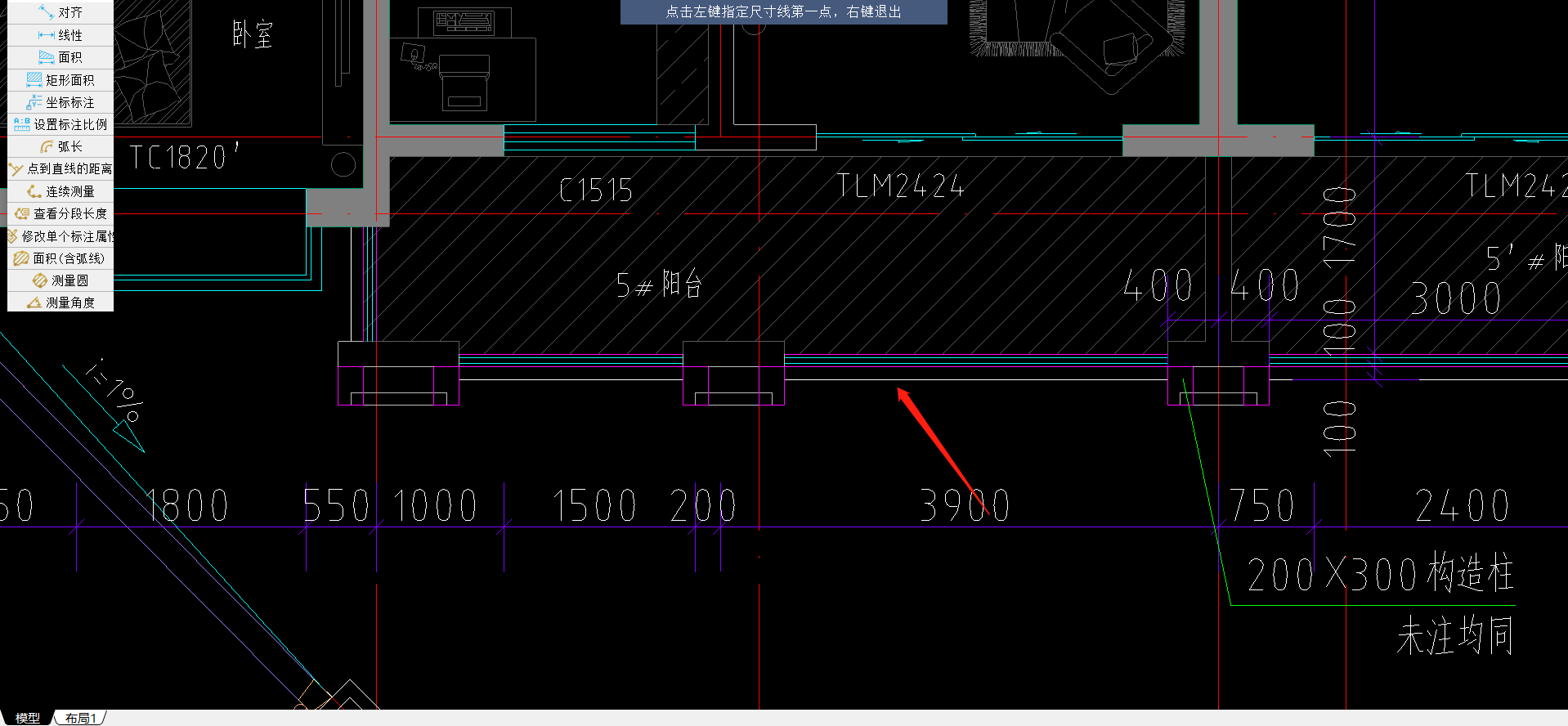Choose the 测量圆 measure circle tool
Image resolution: width=1568 pixels, height=726 pixels.
[60, 280]
